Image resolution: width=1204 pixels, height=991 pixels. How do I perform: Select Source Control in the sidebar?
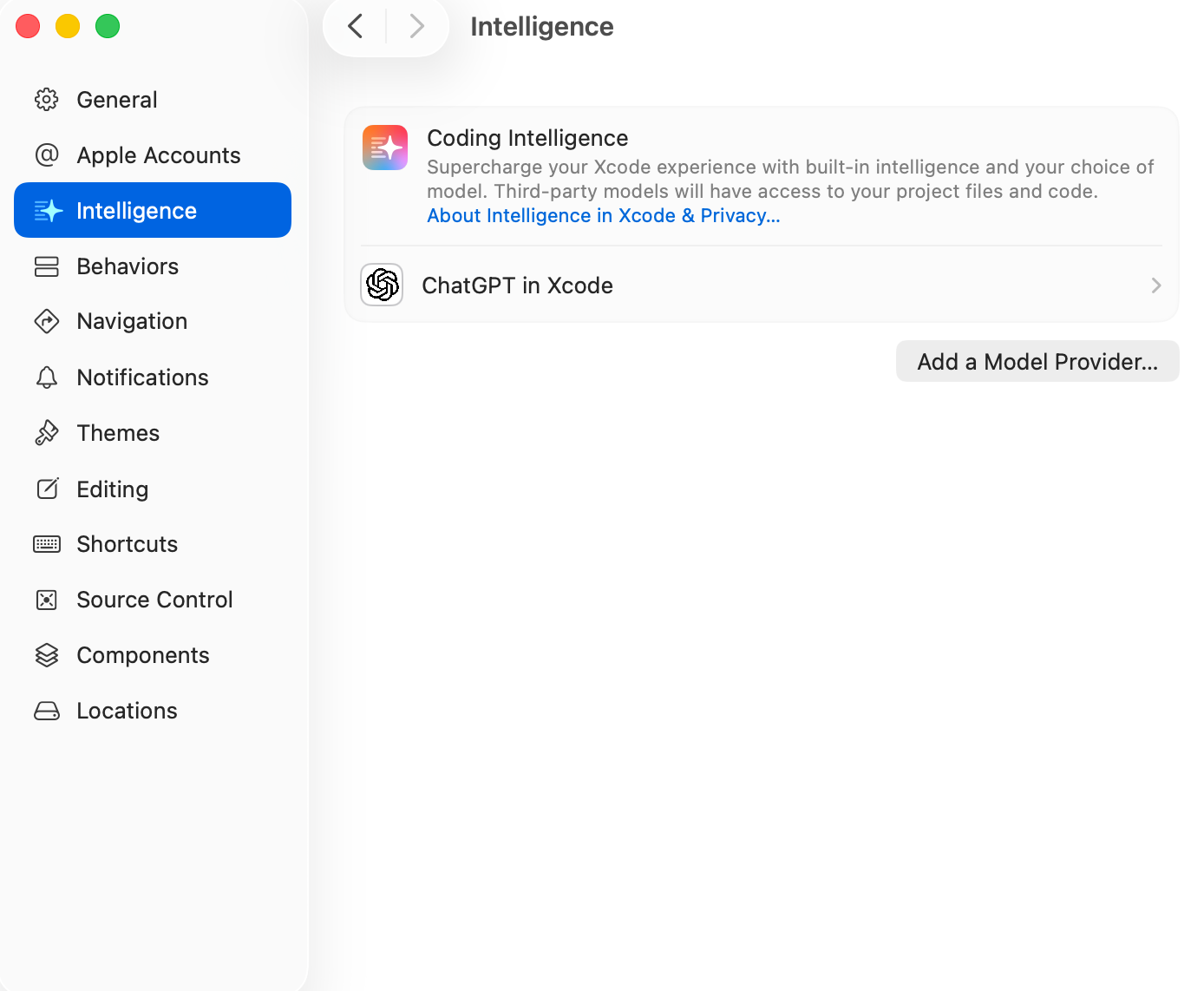[x=154, y=600]
